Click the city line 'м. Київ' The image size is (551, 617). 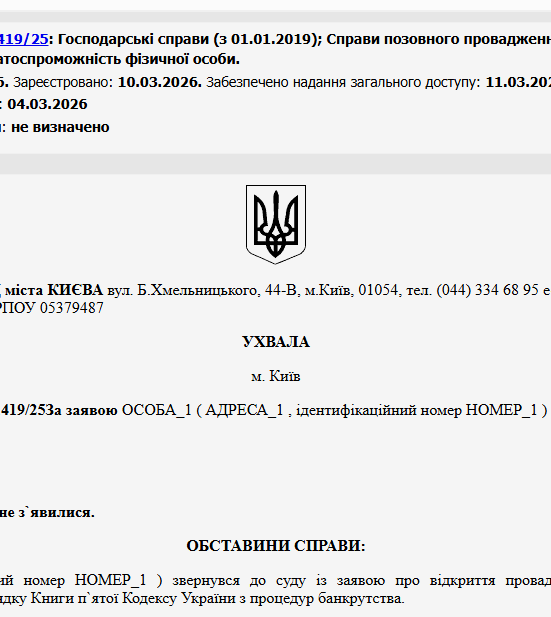coord(276,376)
